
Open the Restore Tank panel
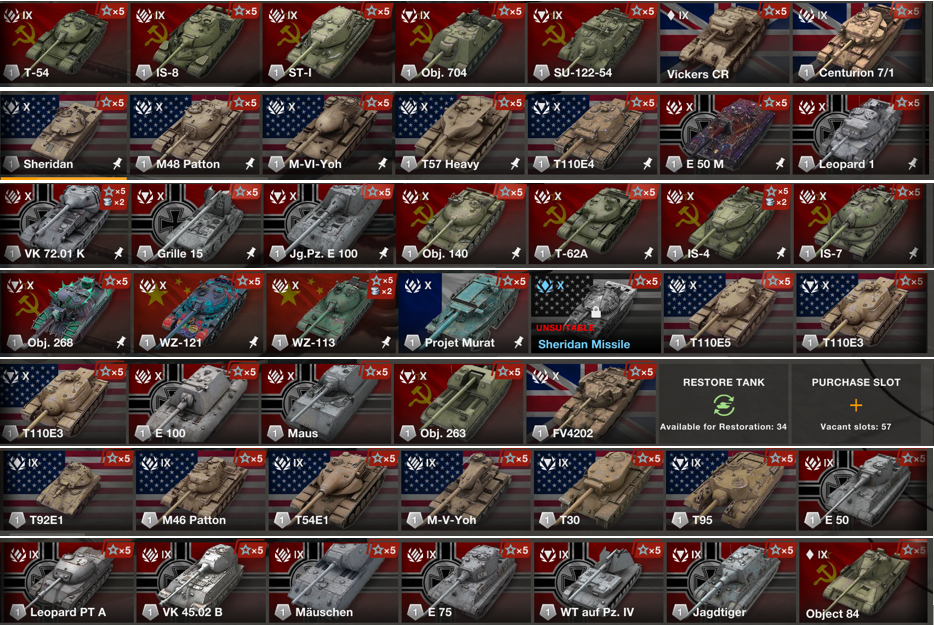pyautogui.click(x=723, y=404)
